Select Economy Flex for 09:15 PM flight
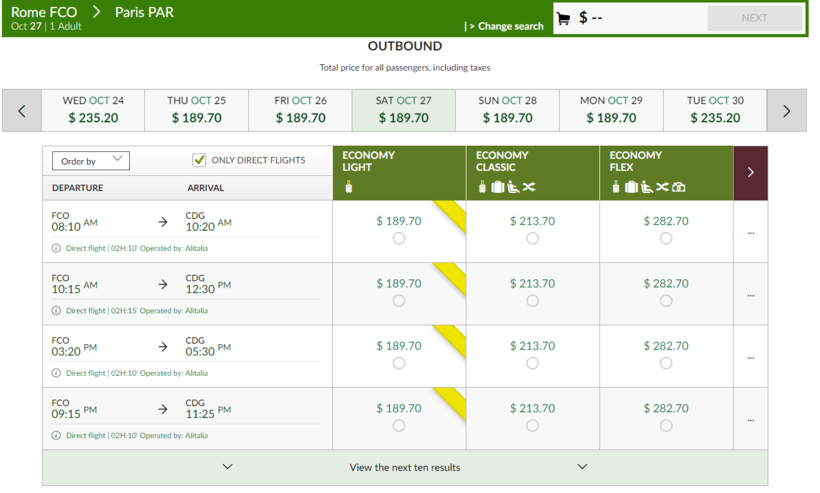 coord(666,426)
